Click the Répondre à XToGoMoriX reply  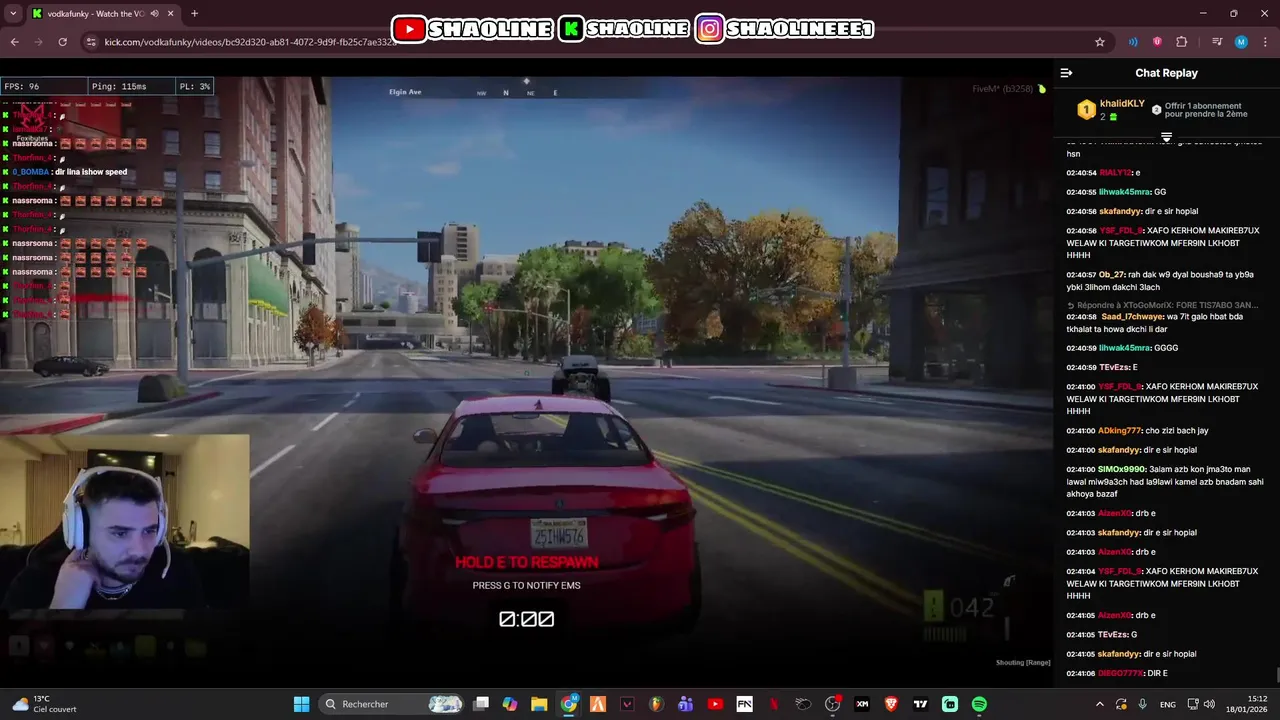coord(1162,304)
